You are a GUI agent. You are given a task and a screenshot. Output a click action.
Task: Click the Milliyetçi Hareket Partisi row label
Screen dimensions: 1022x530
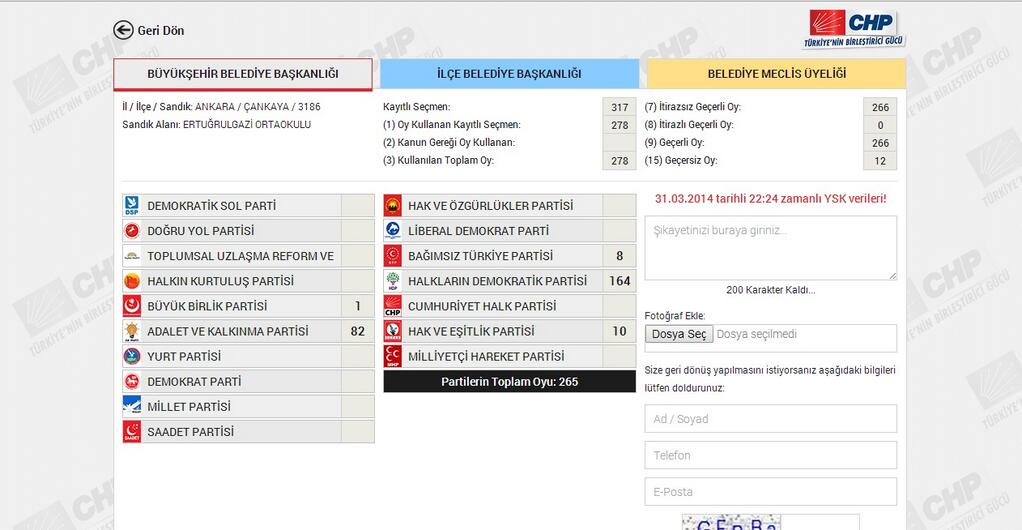[x=486, y=356]
